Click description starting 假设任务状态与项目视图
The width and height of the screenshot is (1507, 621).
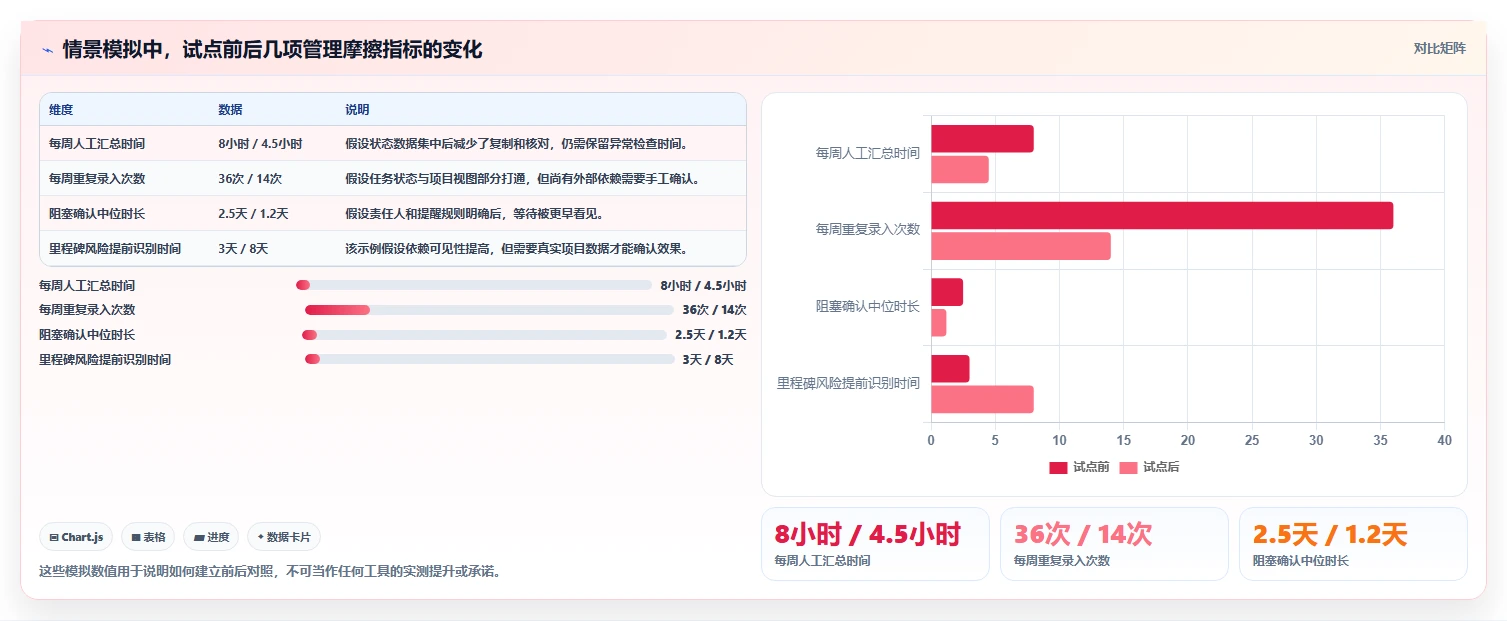(x=522, y=179)
